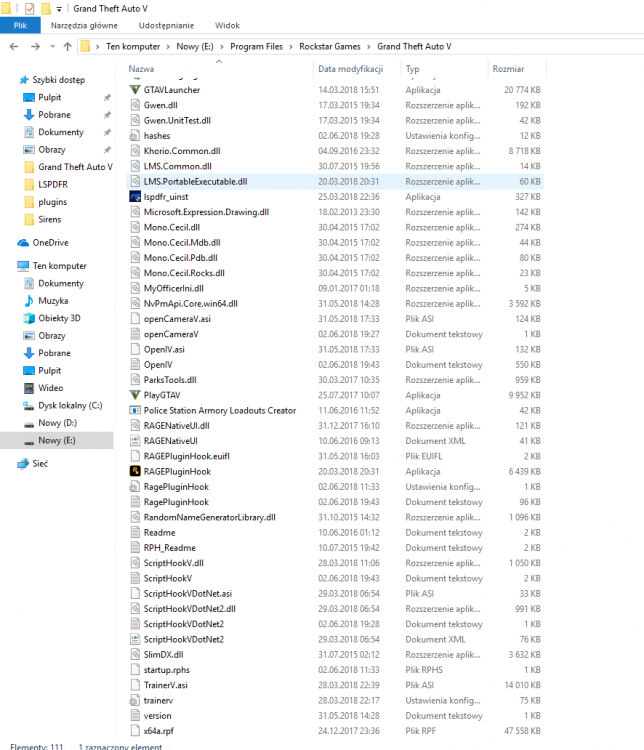Image resolution: width=644 pixels, height=750 pixels.
Task: Open the recent locations dropdown arrow
Action: click(53, 46)
